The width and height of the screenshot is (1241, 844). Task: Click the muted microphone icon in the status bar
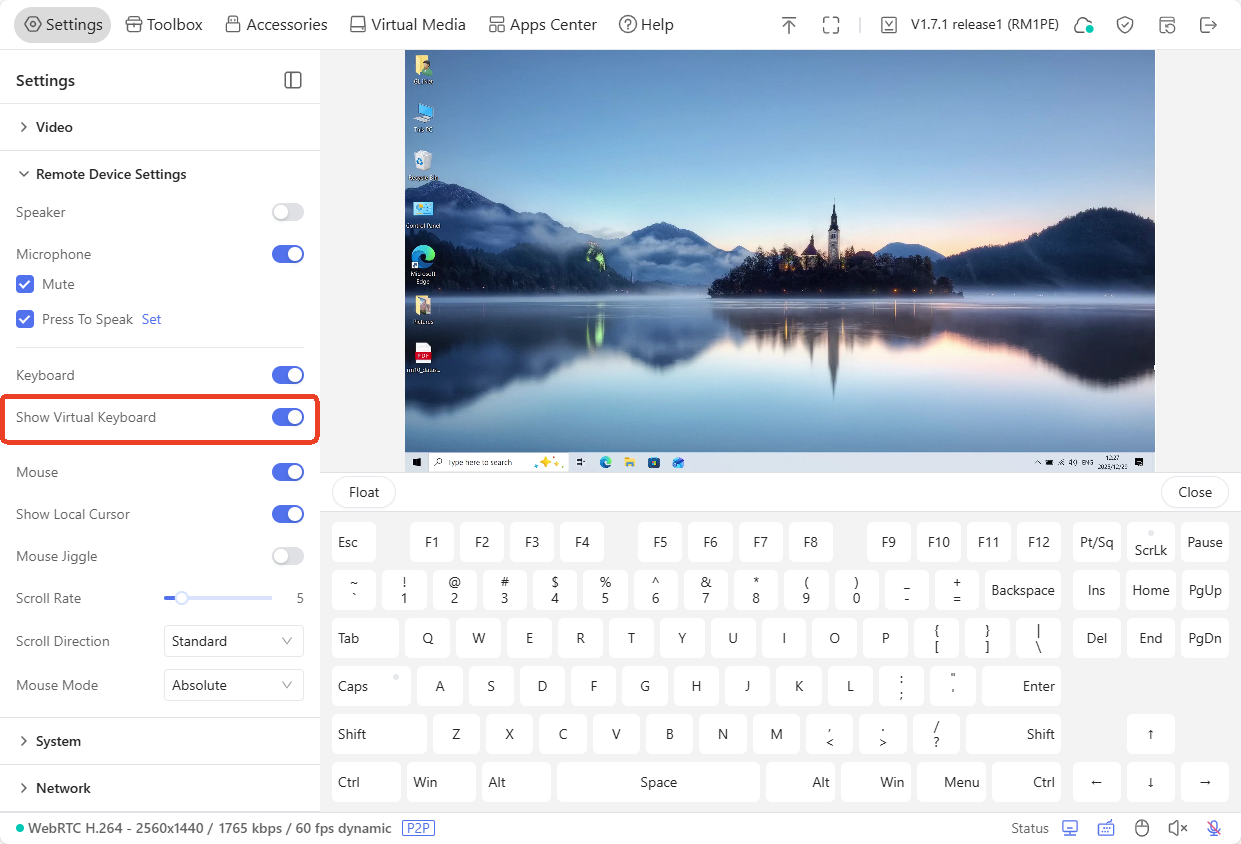[x=1213, y=828]
